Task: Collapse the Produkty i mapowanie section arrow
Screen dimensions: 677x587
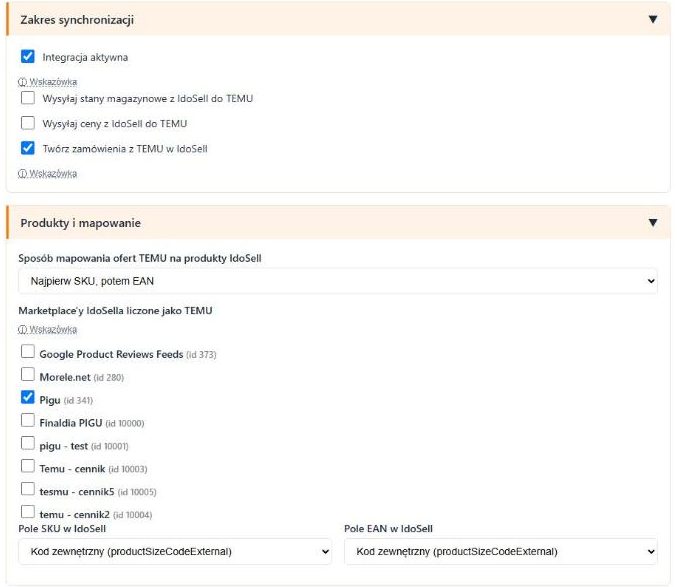Action: (x=653, y=223)
